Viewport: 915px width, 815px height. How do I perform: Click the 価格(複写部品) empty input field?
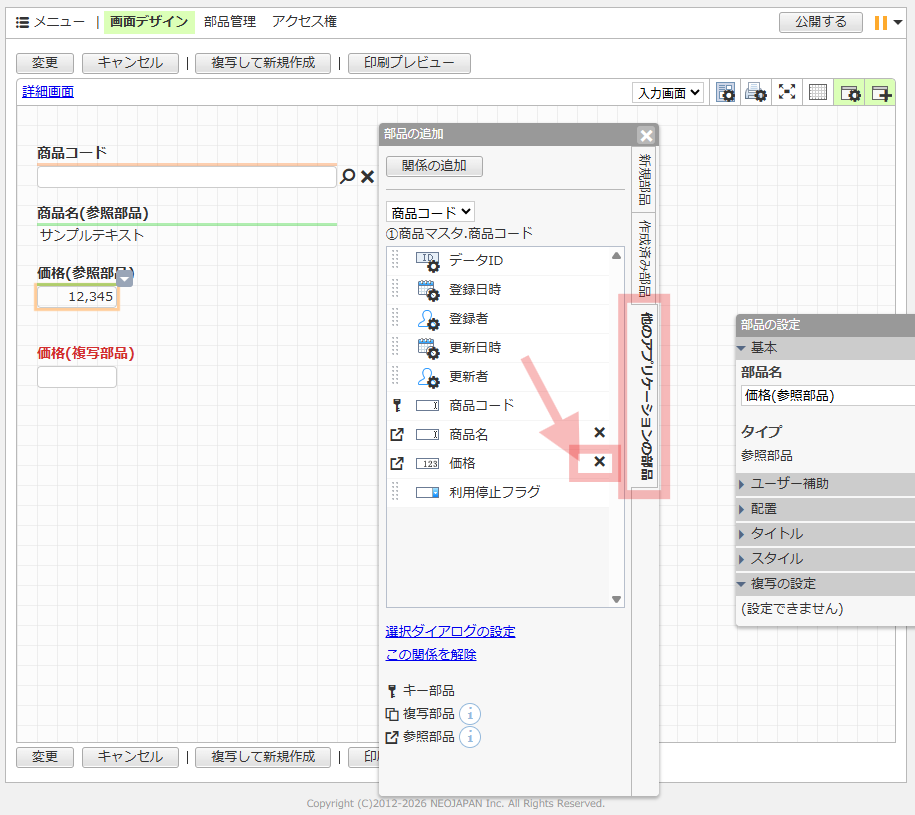tap(77, 377)
